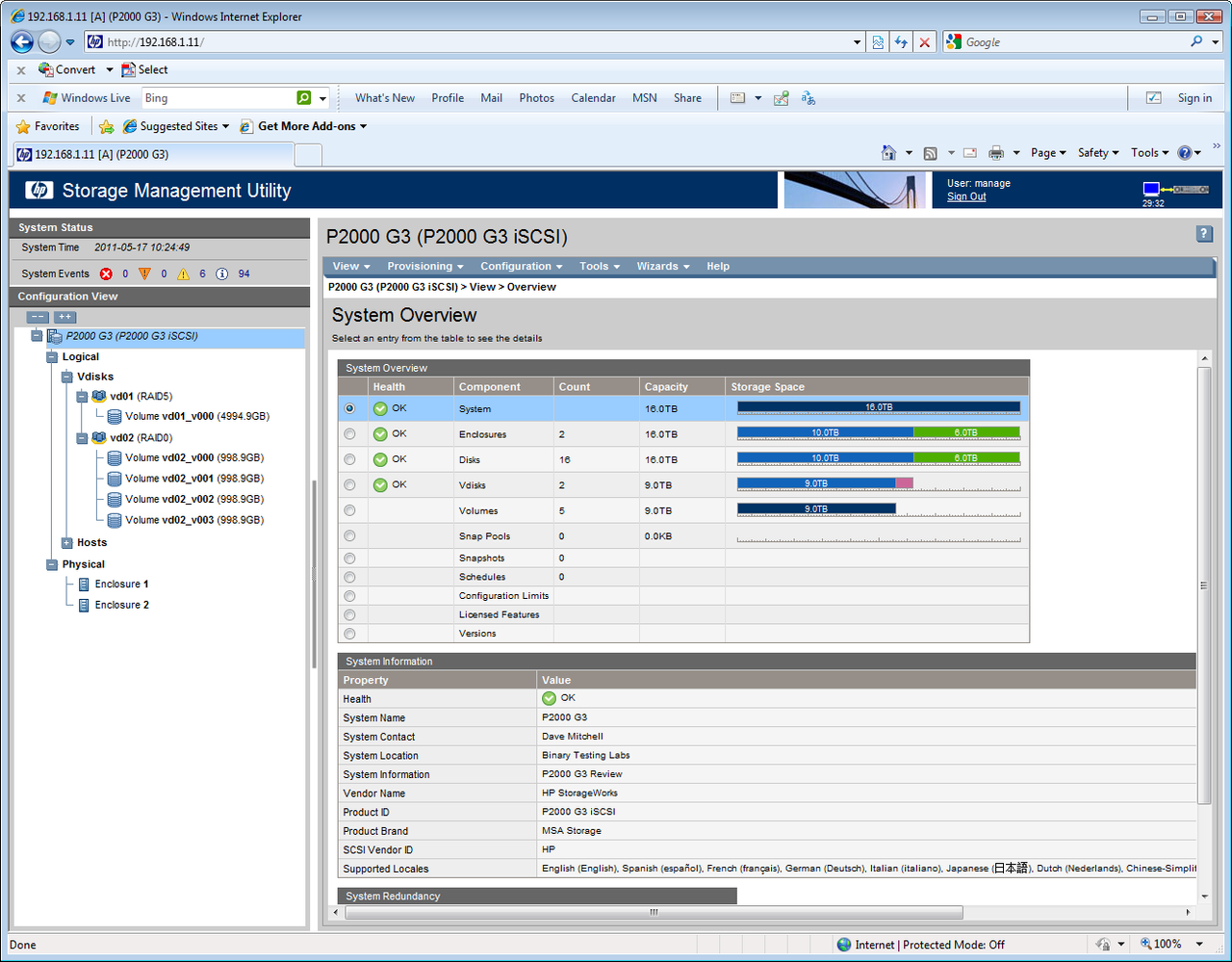Click the horizontal scrollbar under System Redundancy

tap(653, 912)
